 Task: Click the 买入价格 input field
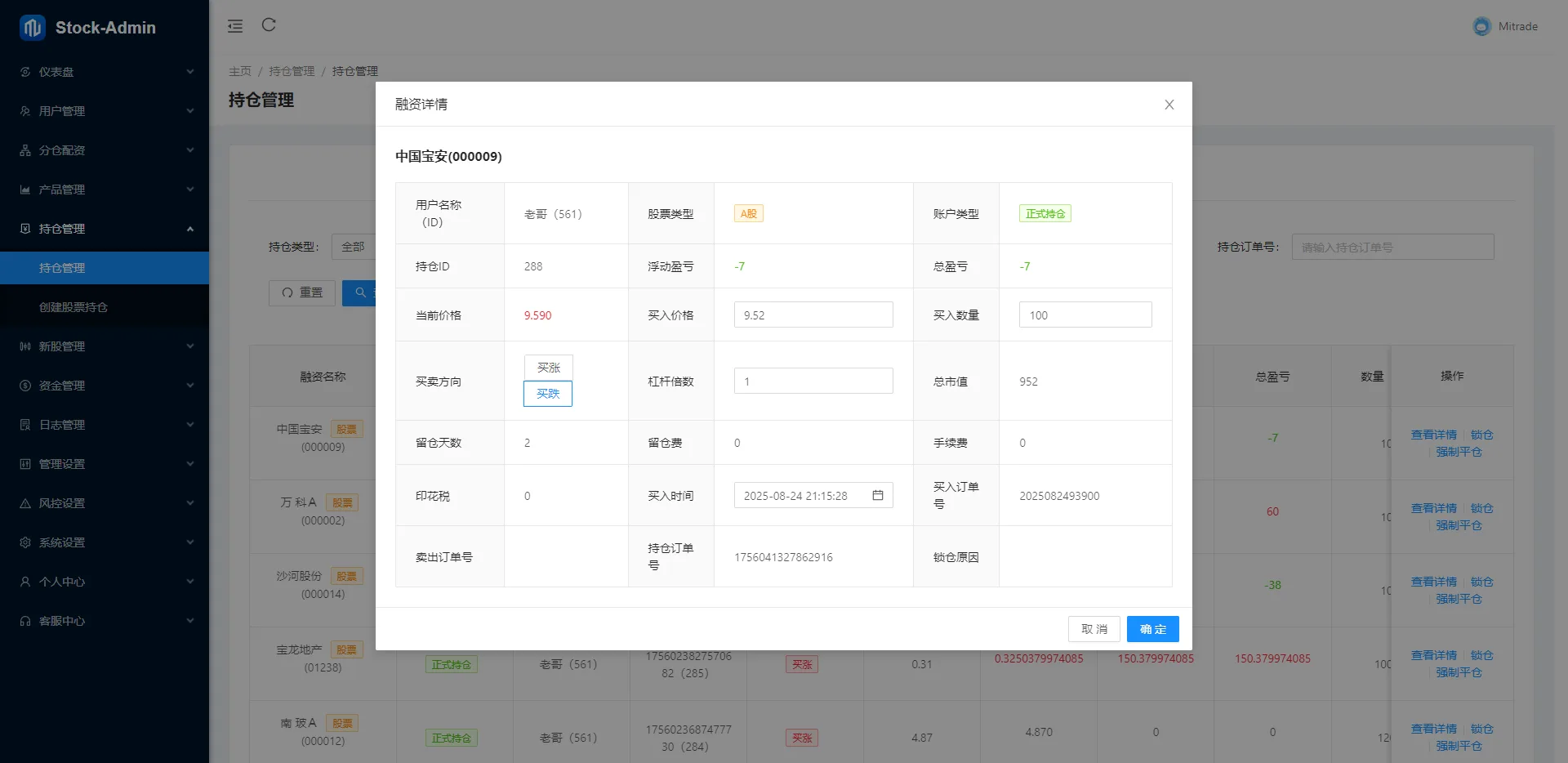pyautogui.click(x=813, y=315)
